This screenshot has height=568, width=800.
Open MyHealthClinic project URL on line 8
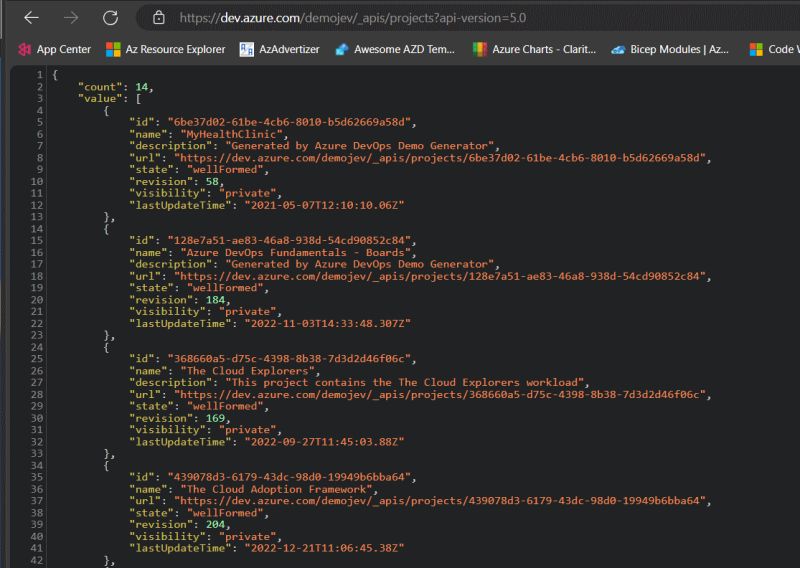point(439,158)
